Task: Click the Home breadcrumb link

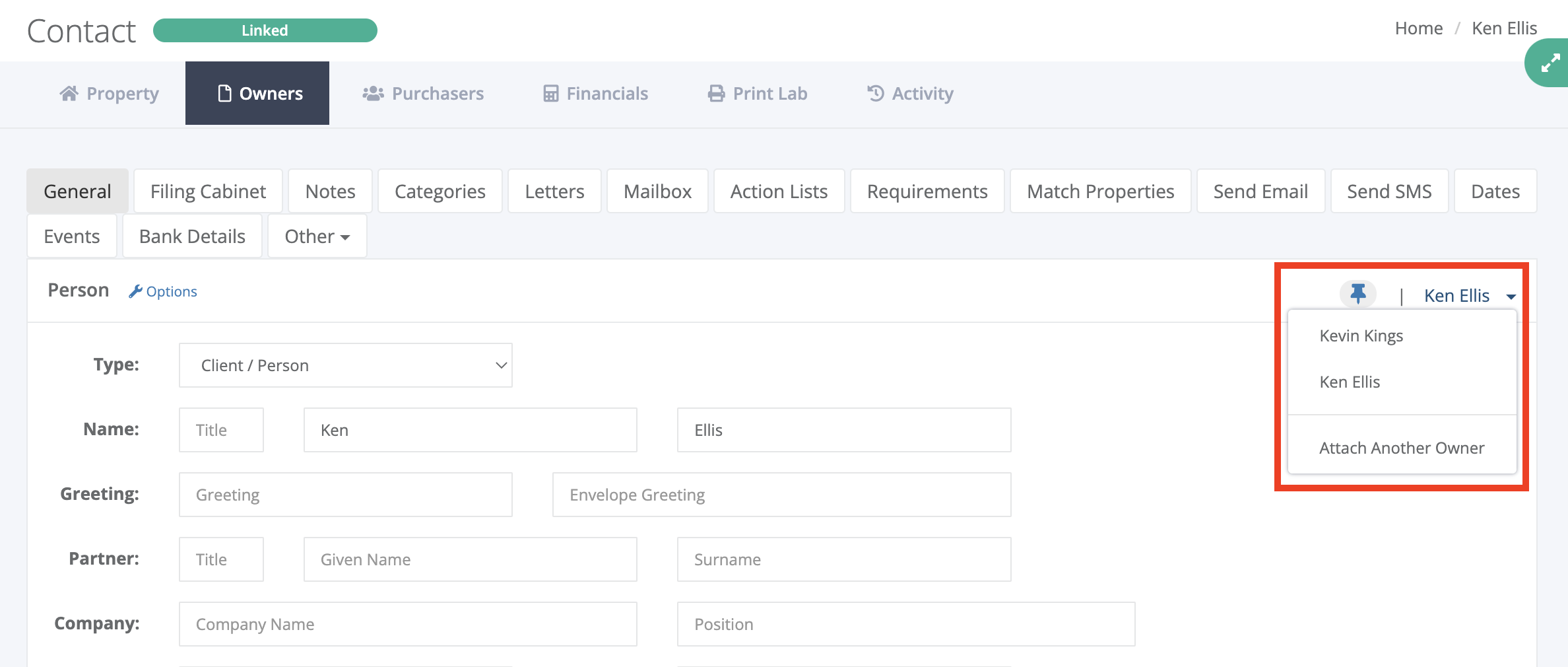Action: pyautogui.click(x=1419, y=28)
